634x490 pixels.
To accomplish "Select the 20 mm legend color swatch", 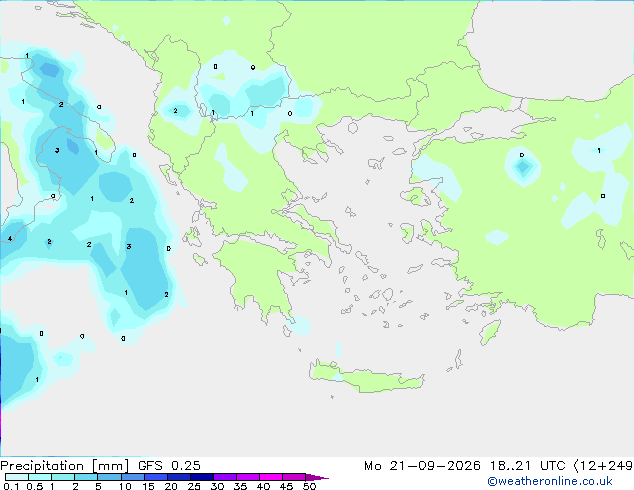I will click(x=178, y=477).
